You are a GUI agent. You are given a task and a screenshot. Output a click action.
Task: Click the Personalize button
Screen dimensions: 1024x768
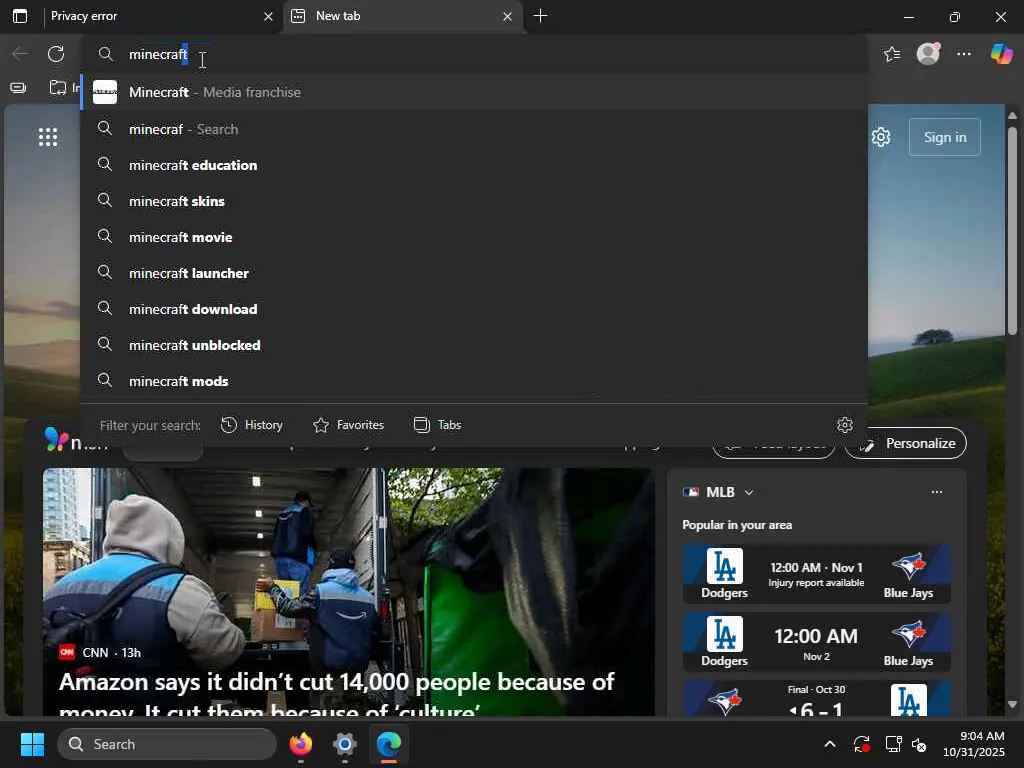[x=905, y=443]
